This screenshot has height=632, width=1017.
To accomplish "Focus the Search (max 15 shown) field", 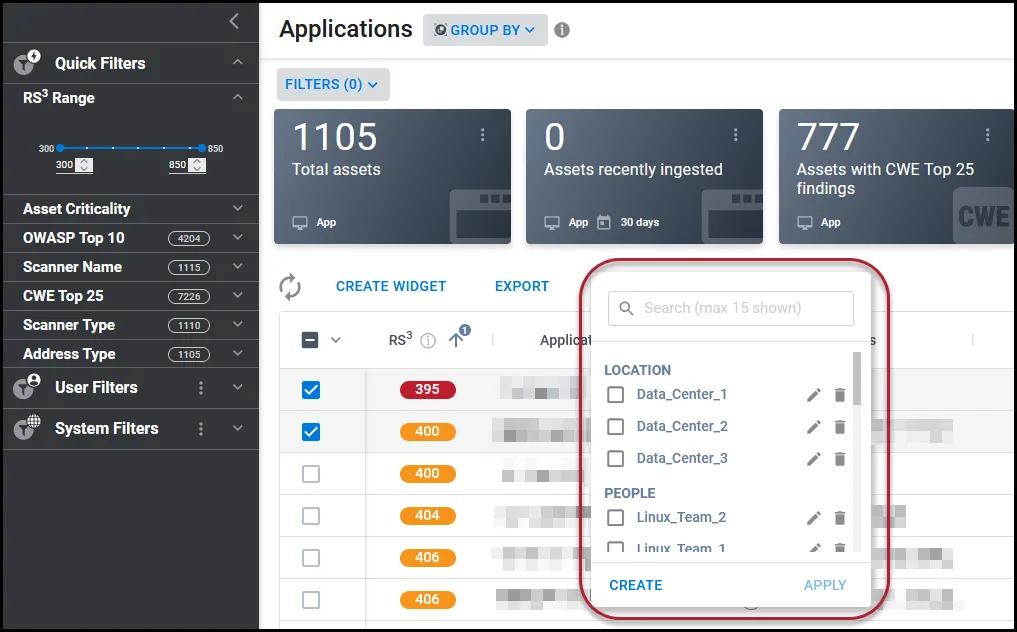I will [x=730, y=308].
